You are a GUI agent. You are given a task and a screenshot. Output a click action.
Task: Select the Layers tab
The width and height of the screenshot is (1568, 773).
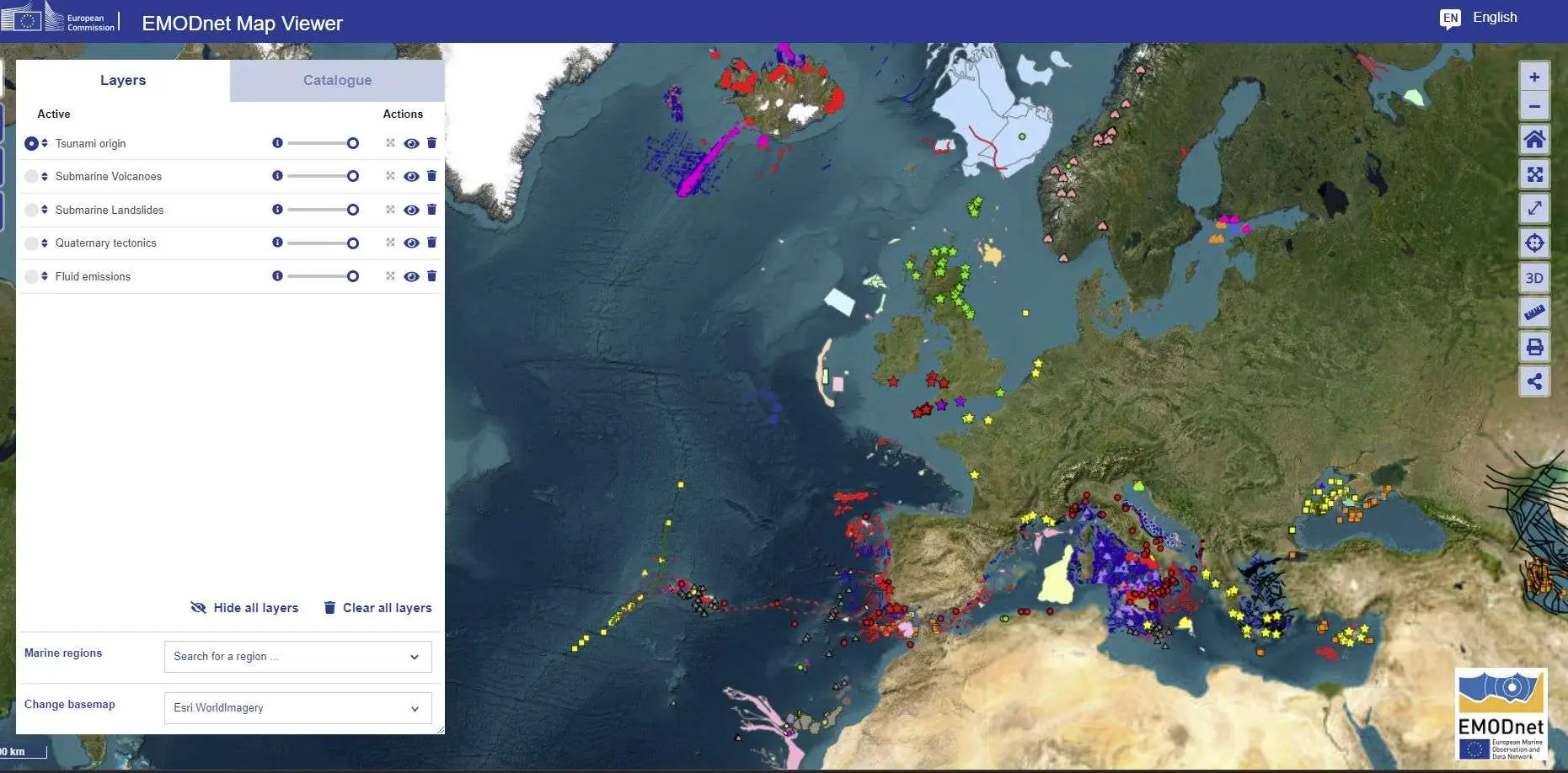click(x=123, y=80)
